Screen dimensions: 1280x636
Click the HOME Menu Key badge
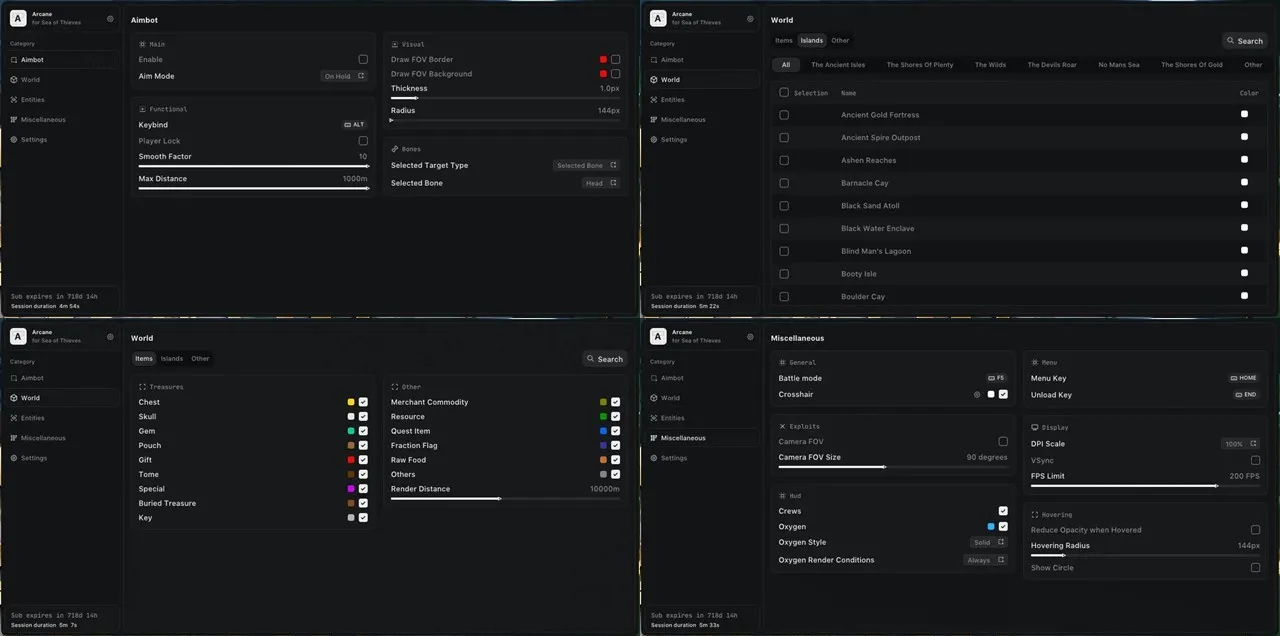point(1243,379)
